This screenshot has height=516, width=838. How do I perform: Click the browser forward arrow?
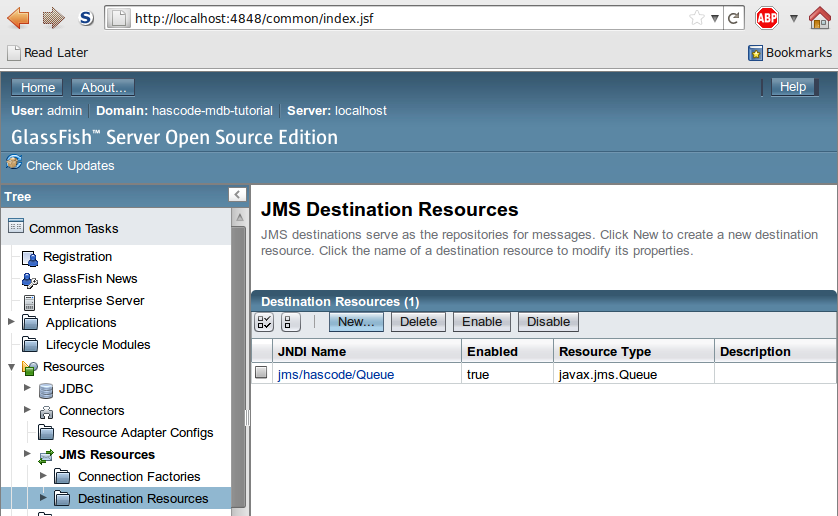click(53, 18)
